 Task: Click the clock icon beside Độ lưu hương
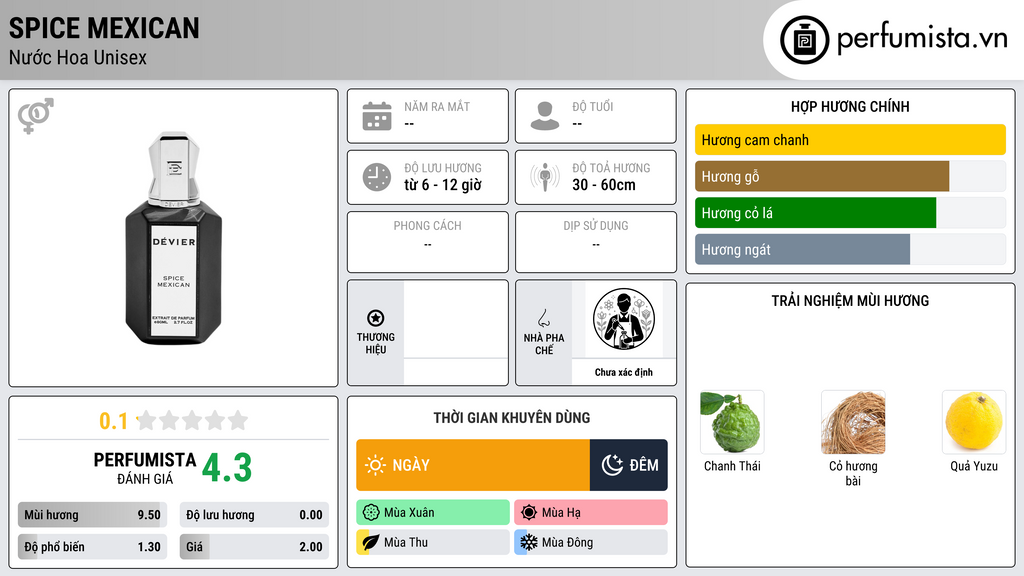click(x=377, y=177)
